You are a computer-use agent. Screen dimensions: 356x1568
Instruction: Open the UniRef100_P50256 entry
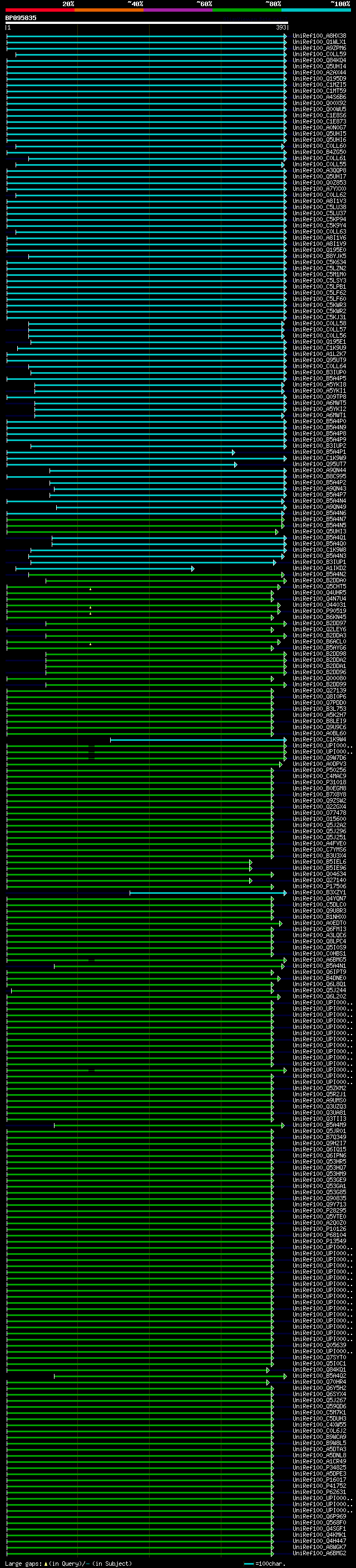point(319,770)
